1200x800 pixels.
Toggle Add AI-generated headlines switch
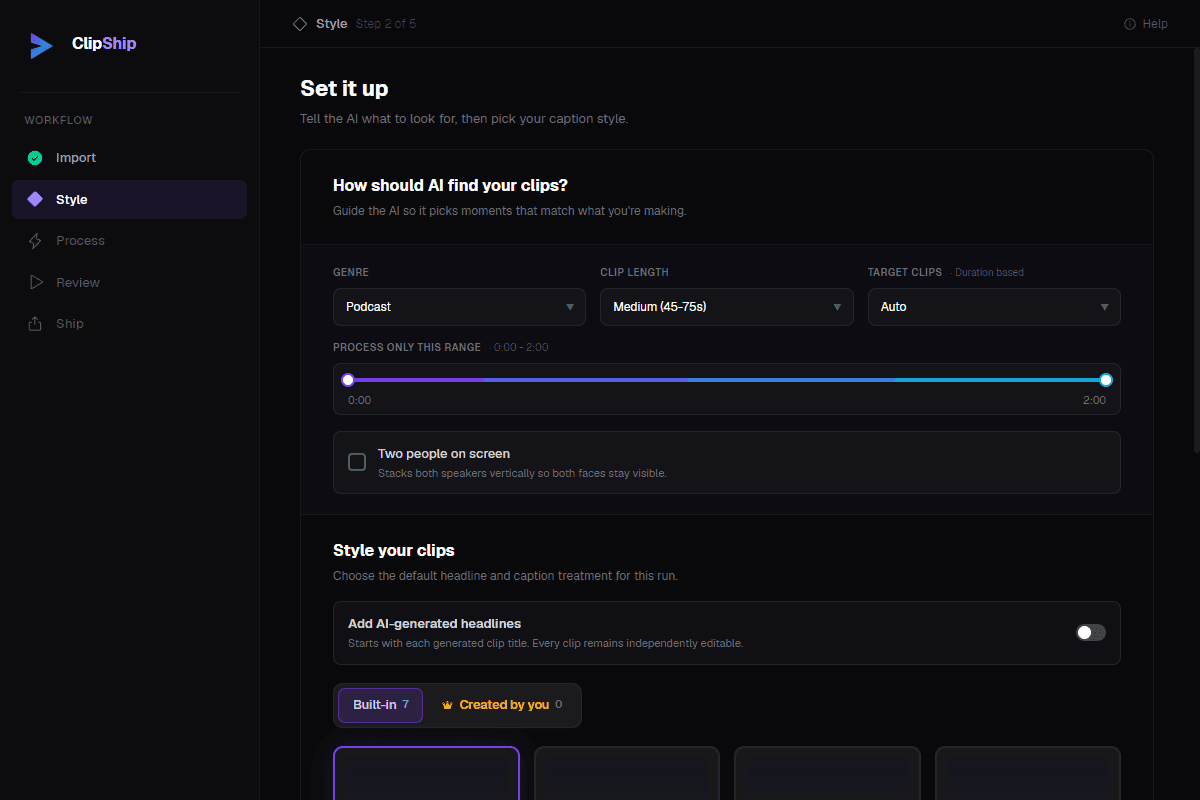pos(1091,632)
